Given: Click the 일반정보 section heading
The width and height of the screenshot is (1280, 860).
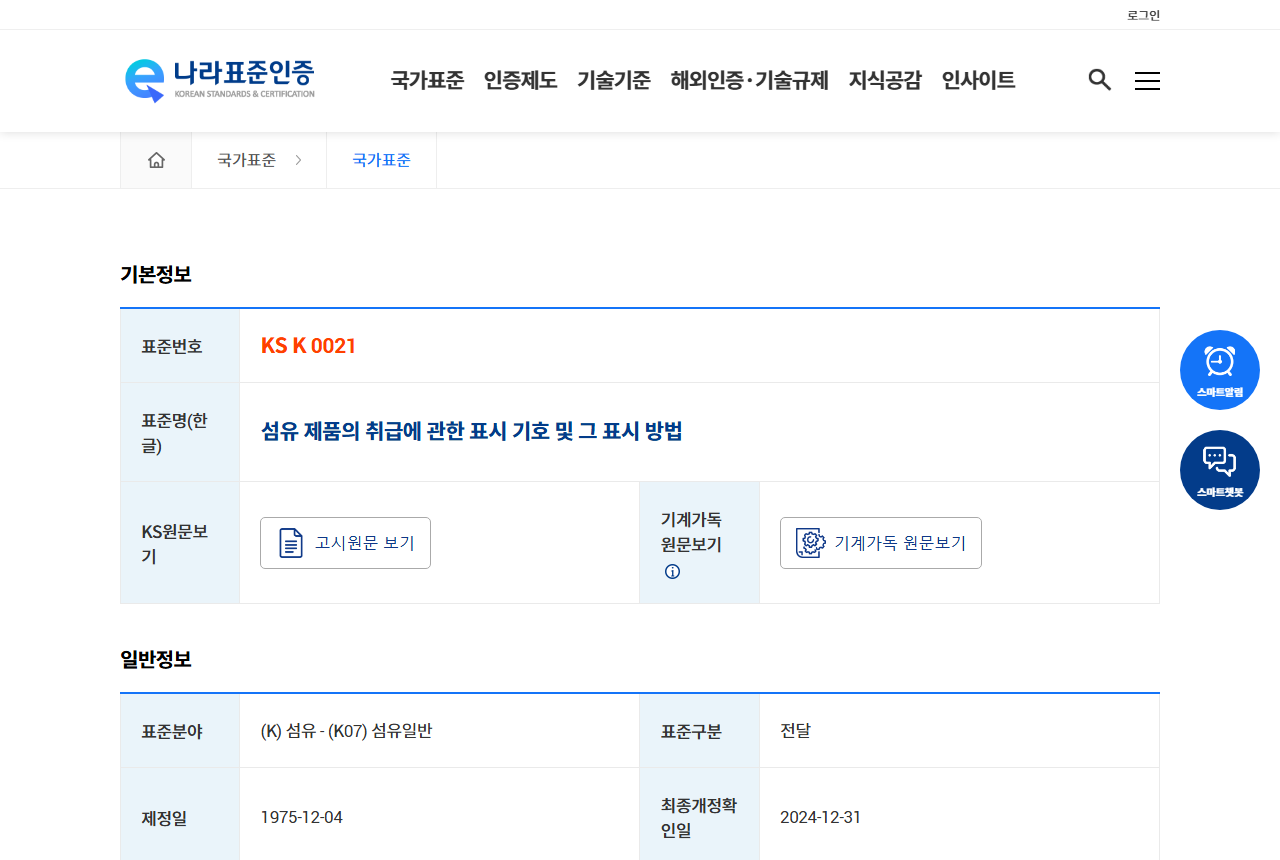Looking at the screenshot, I should click(x=156, y=659).
